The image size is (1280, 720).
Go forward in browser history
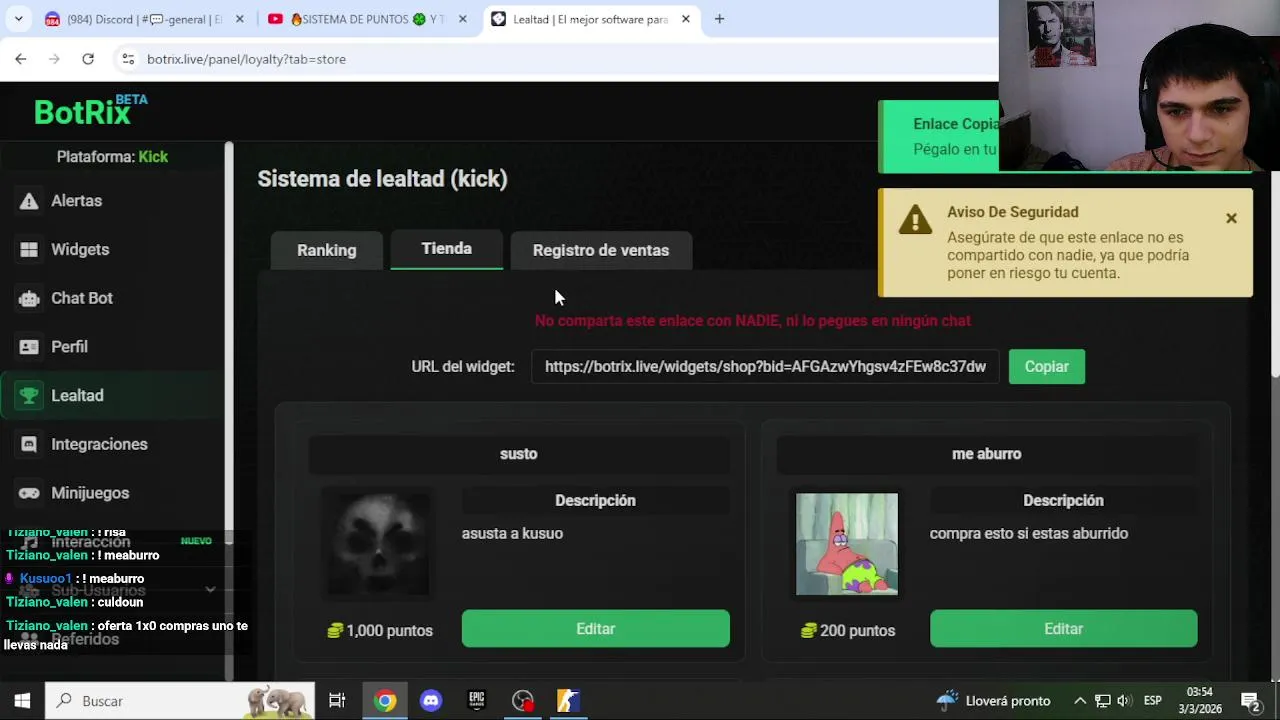tap(54, 59)
